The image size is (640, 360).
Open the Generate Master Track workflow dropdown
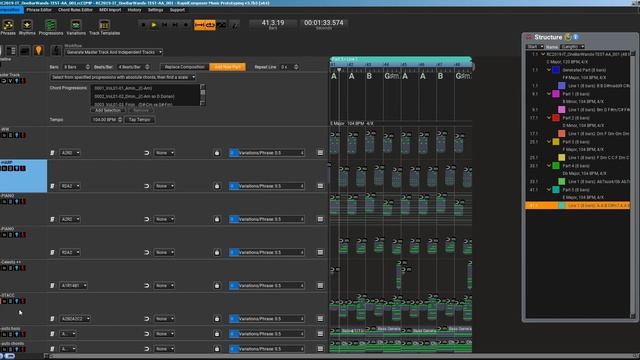pyautogui.click(x=113, y=52)
